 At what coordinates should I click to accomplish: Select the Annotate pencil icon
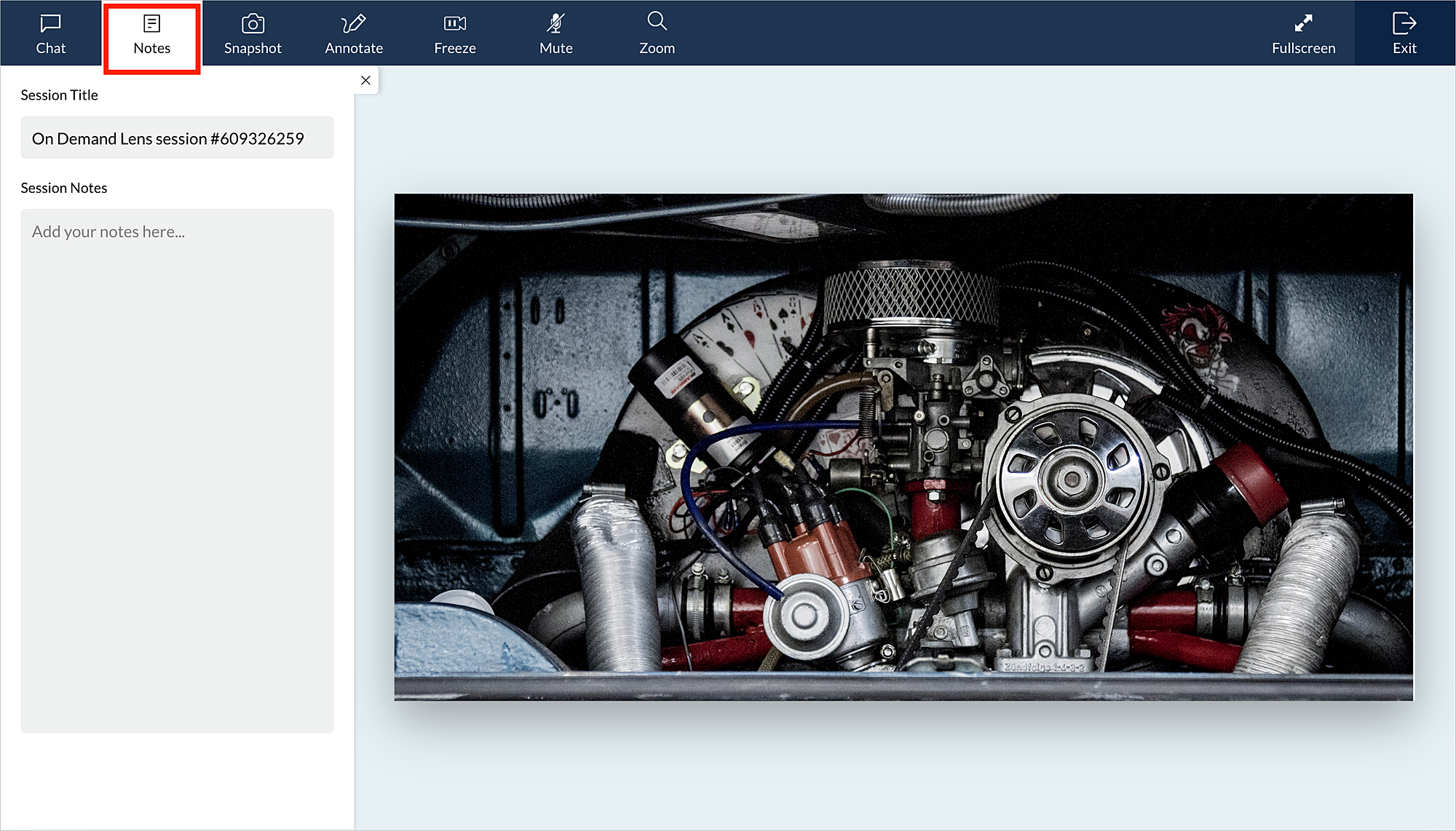pos(354,23)
